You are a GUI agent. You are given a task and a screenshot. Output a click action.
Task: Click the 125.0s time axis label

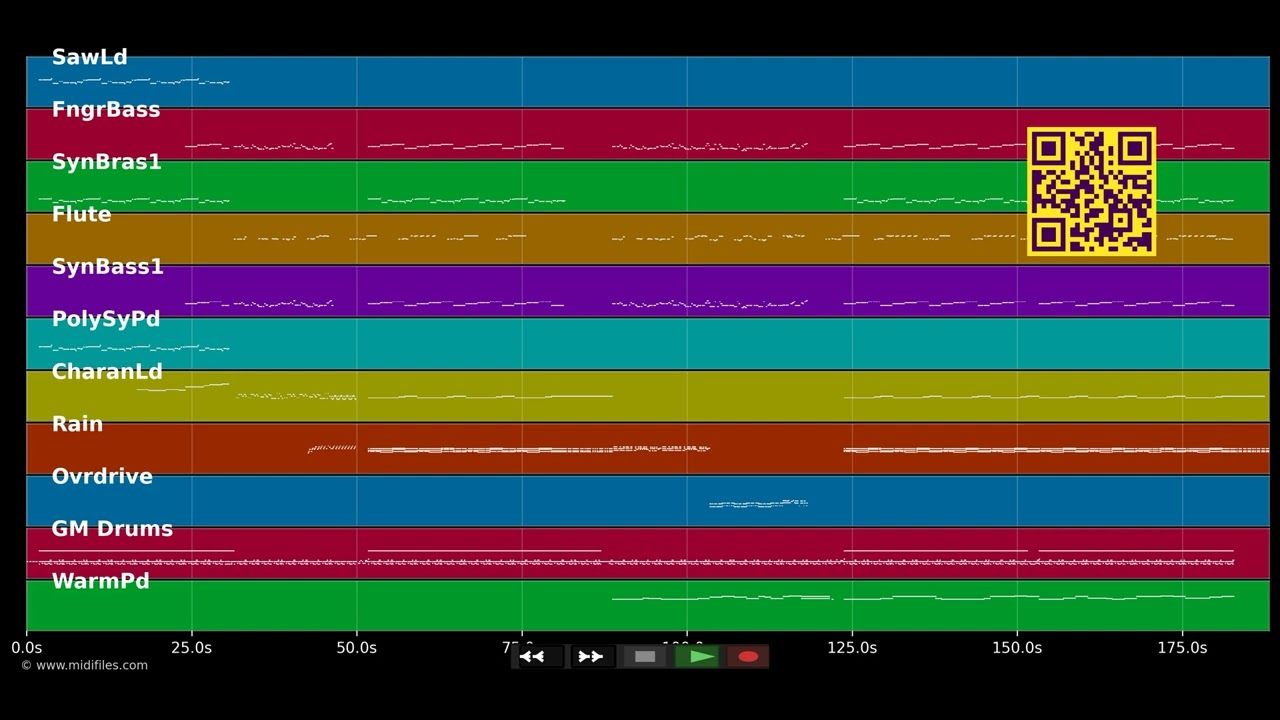pos(852,648)
